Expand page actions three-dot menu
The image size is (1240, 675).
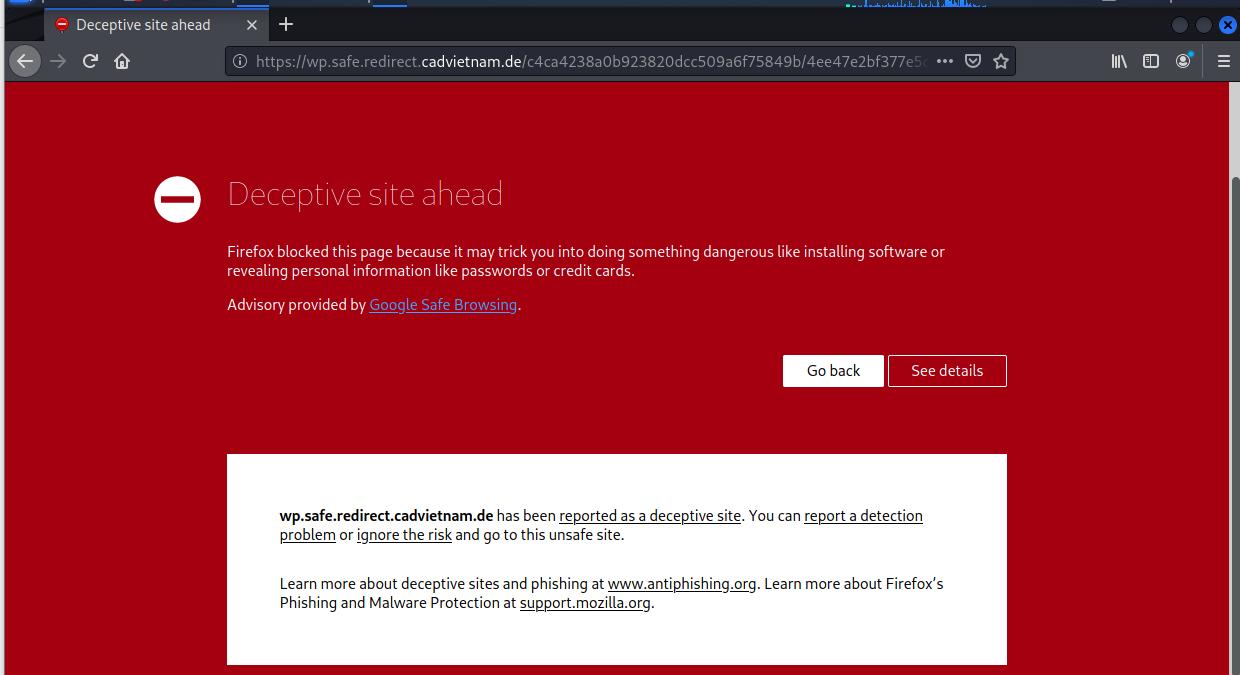945,61
